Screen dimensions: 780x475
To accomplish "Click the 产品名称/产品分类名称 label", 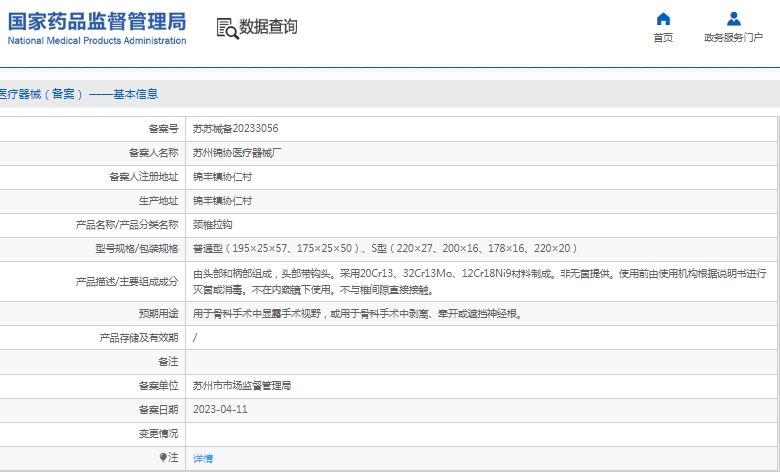I will (x=127, y=225).
